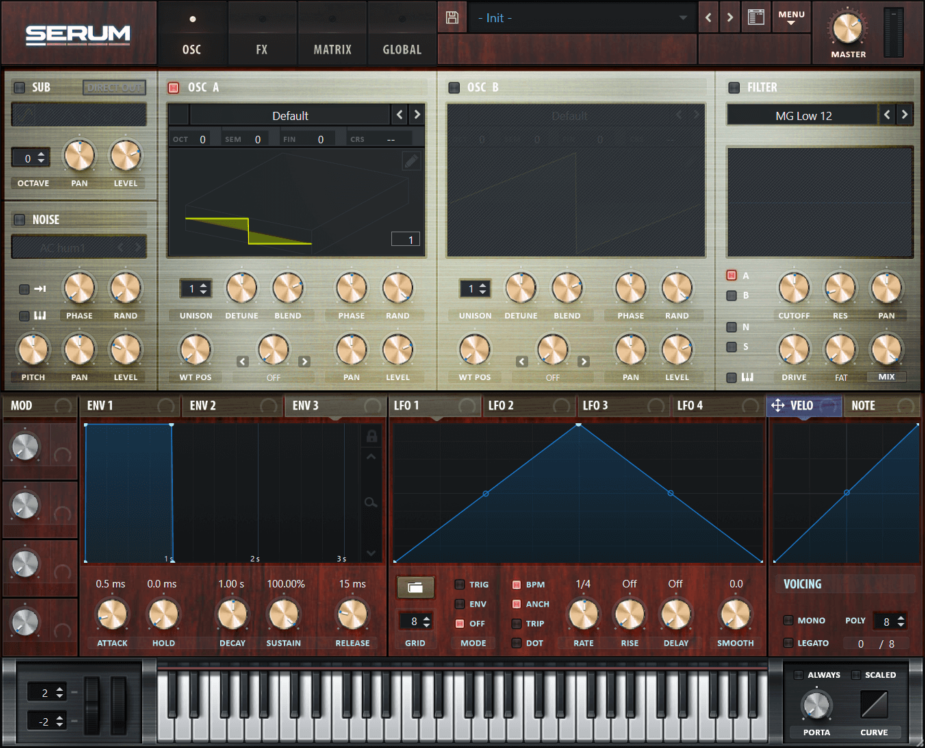Click the ENV 1 ATTACK knob

pos(112,615)
